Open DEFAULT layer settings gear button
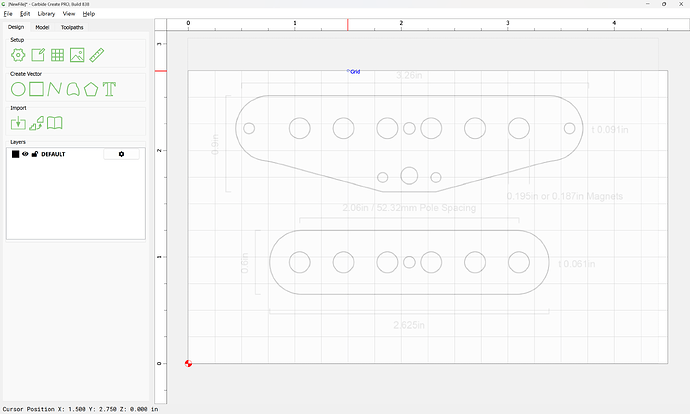The height and width of the screenshot is (414, 690). click(121, 154)
